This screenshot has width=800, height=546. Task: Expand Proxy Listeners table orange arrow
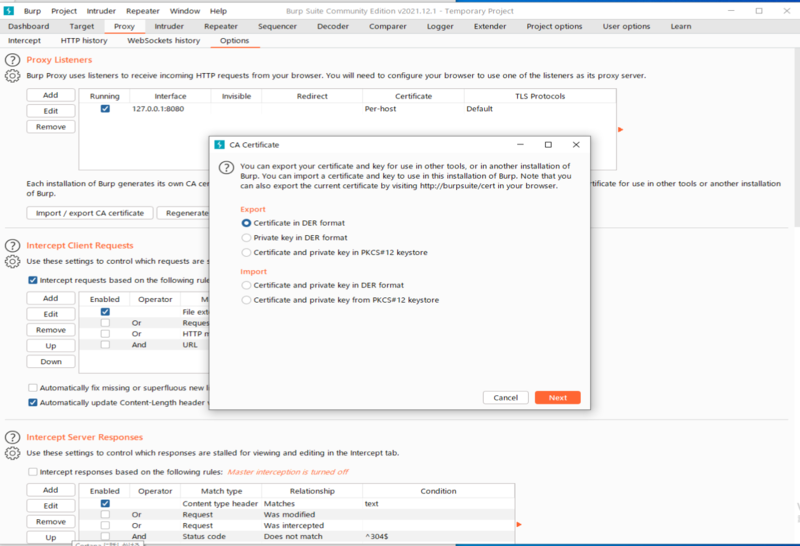click(620, 130)
